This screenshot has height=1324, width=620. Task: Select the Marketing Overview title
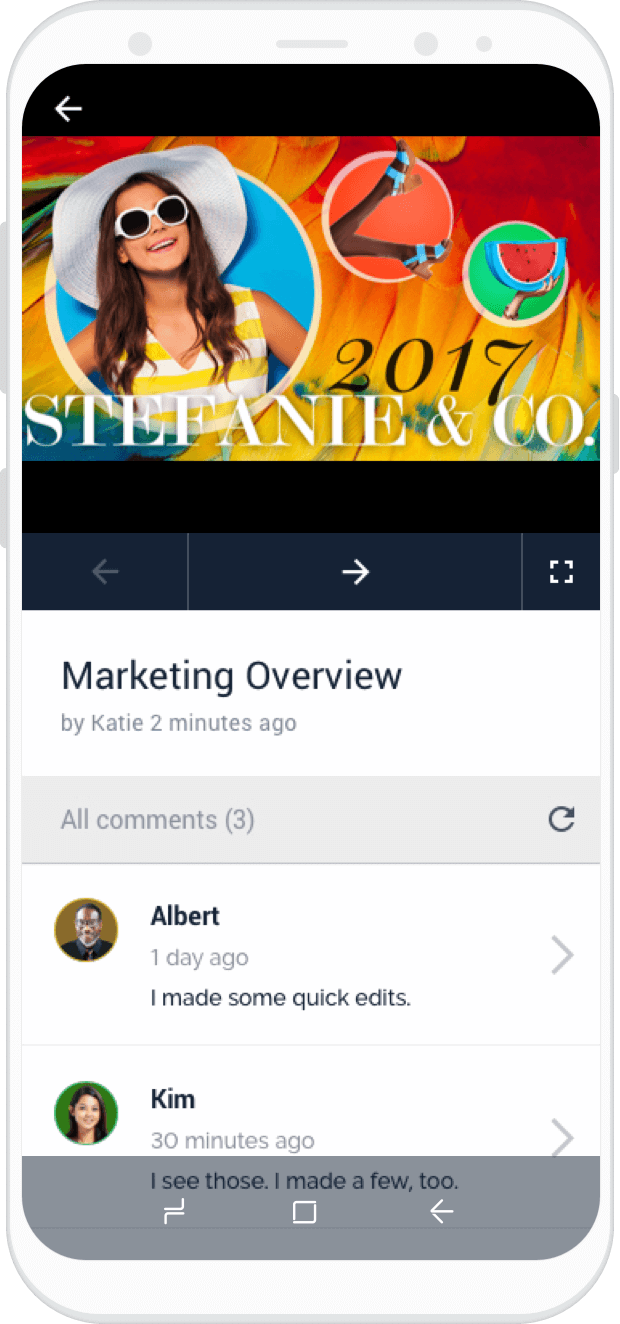click(231, 676)
